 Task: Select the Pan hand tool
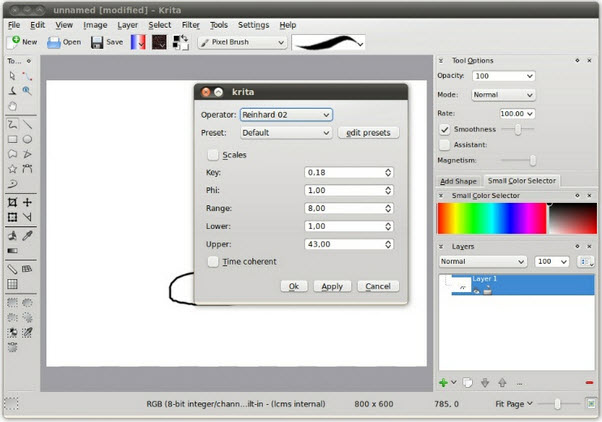12,105
